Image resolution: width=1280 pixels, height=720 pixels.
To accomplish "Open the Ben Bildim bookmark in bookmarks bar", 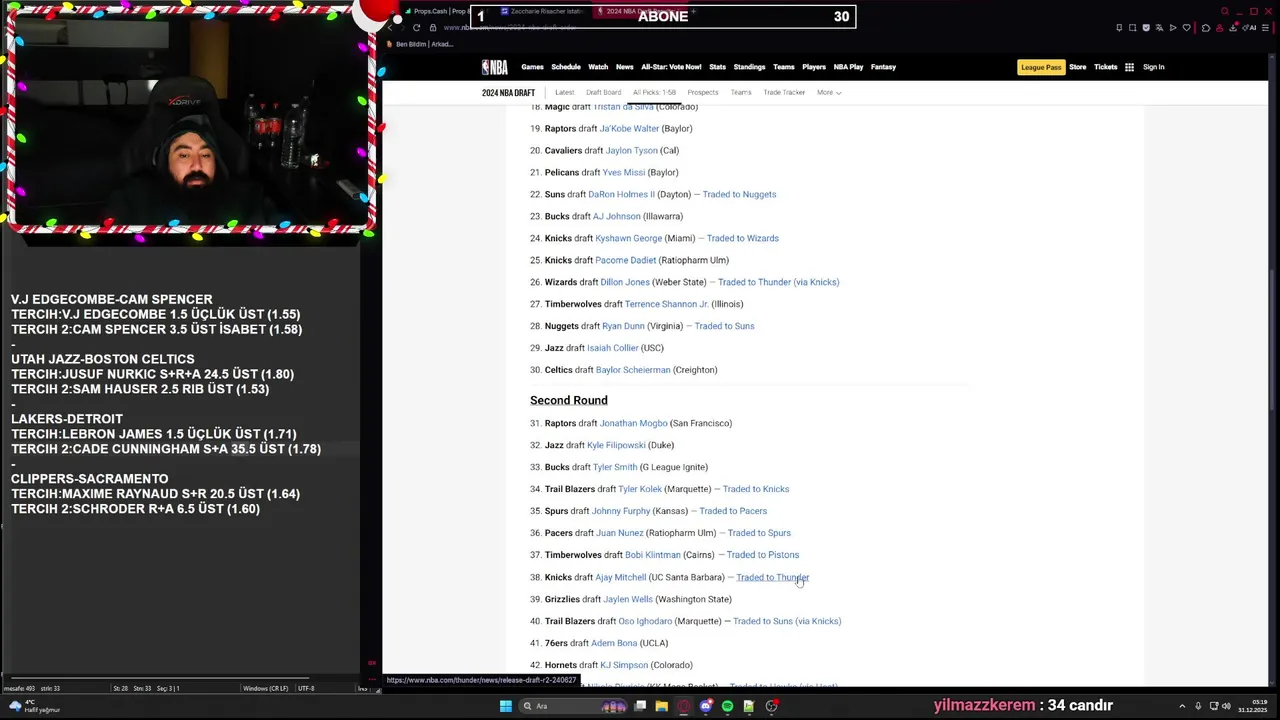I will point(420,44).
